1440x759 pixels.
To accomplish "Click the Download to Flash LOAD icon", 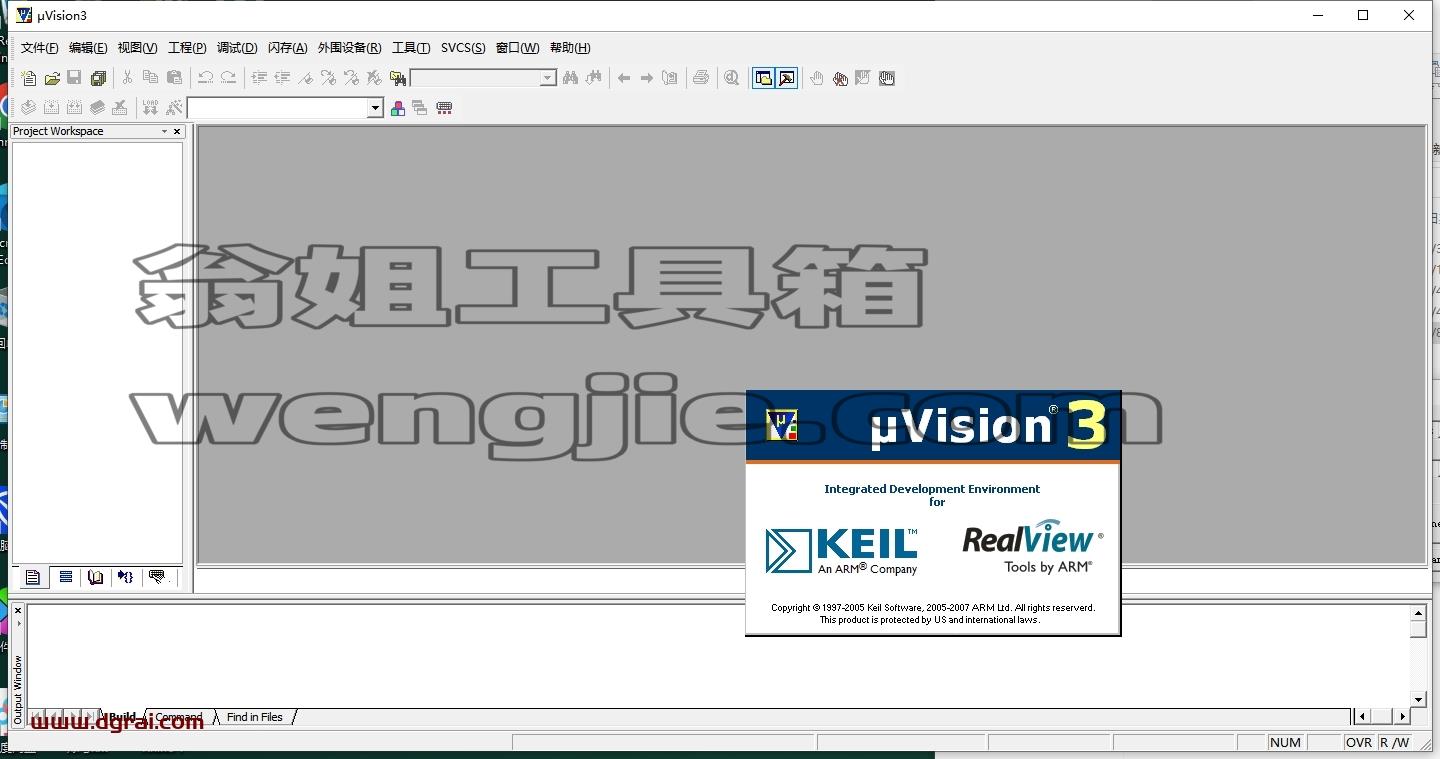I will 150,108.
